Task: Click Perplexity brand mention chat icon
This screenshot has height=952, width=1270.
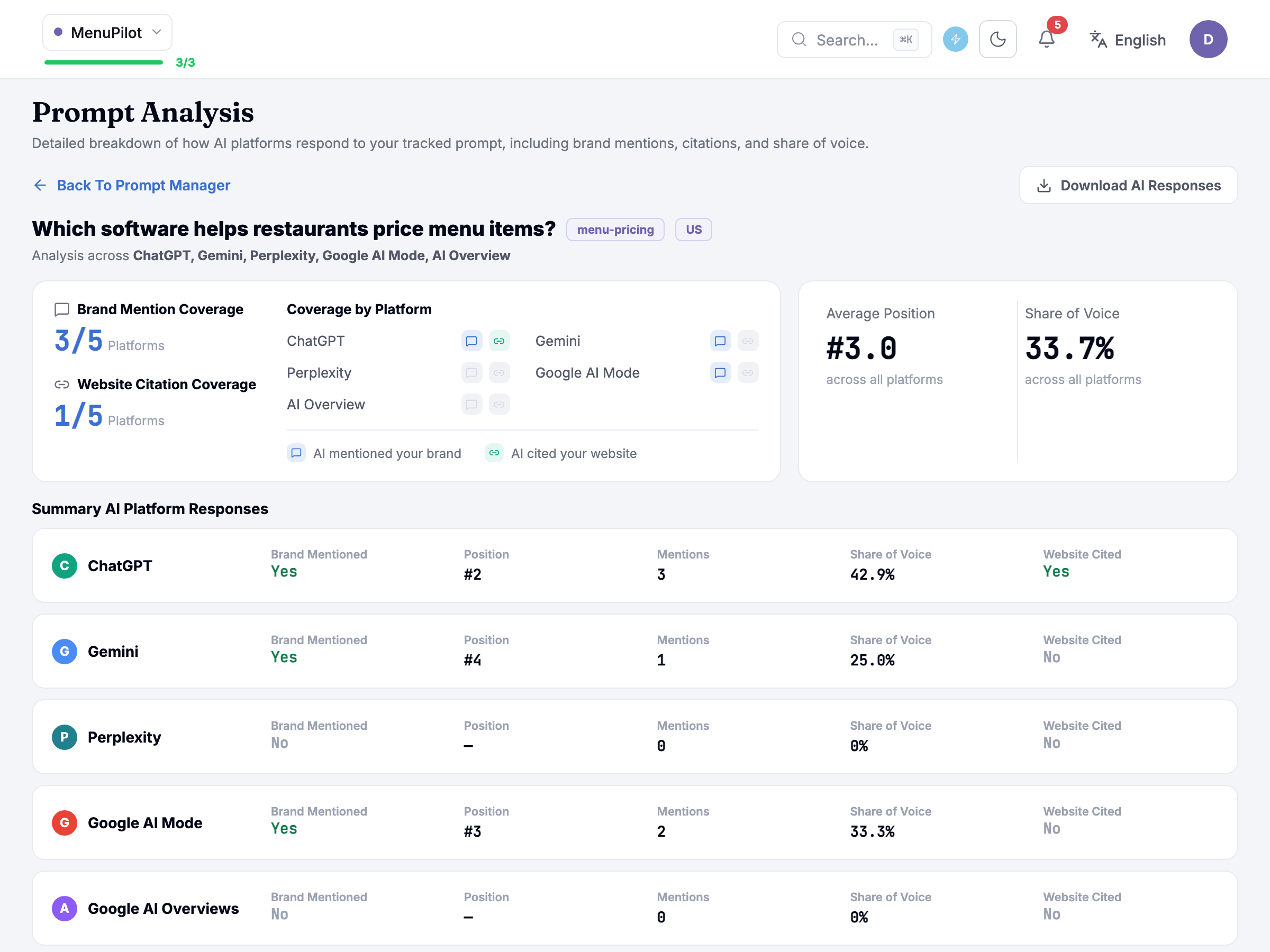Action: [x=471, y=373]
